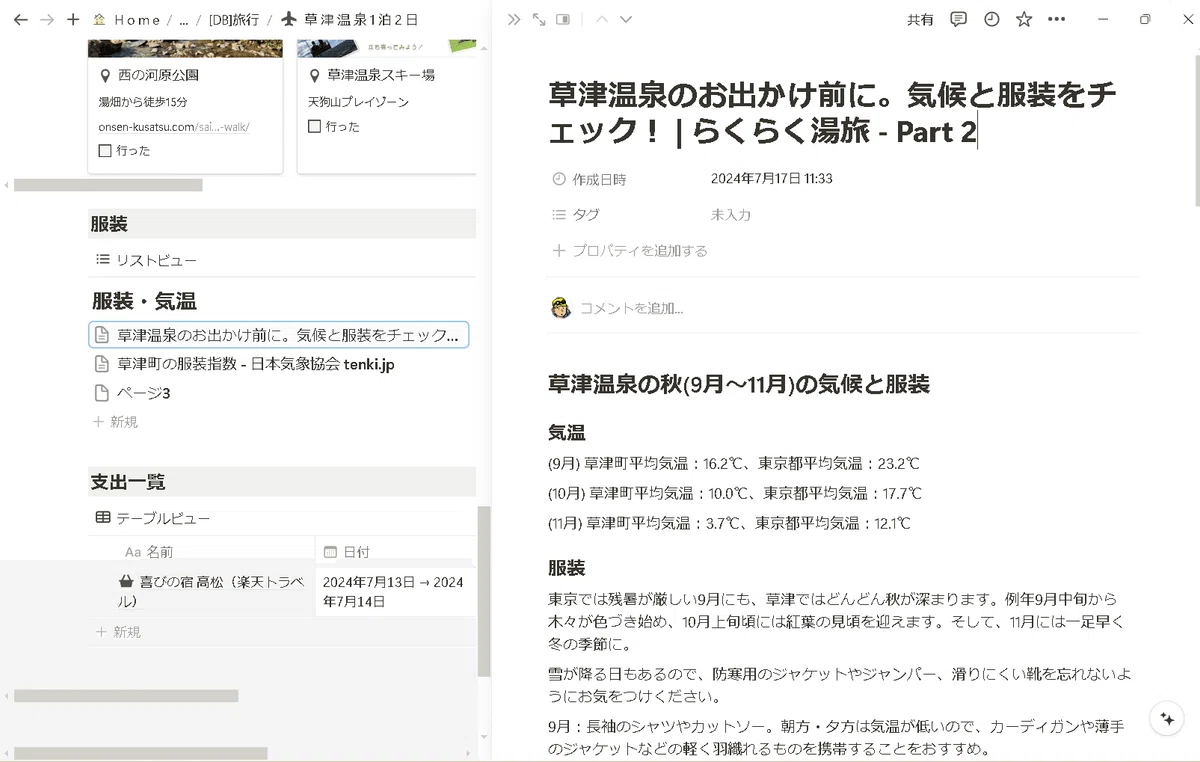The image size is (1200, 762).
Task: Add a new row in 支出一覧 table
Action: [x=117, y=632]
